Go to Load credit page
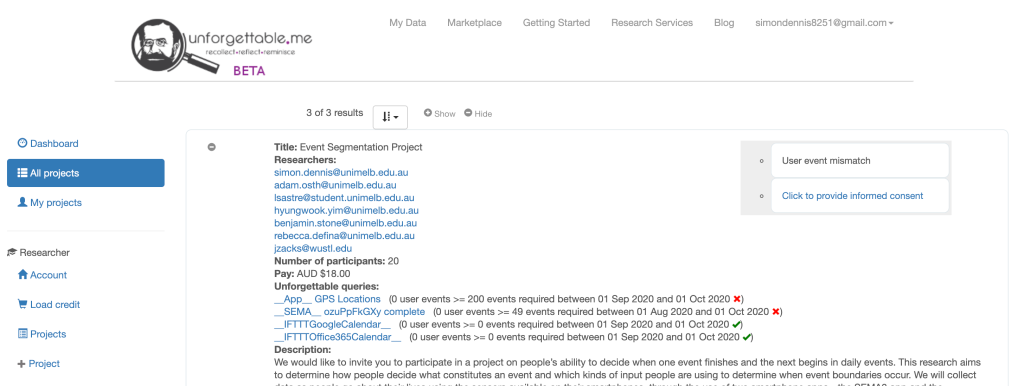 (x=49, y=304)
